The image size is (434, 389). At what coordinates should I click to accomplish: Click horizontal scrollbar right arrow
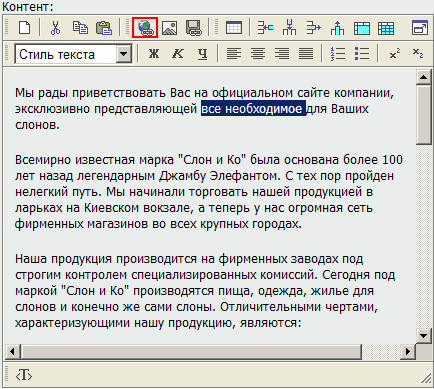(x=407, y=351)
